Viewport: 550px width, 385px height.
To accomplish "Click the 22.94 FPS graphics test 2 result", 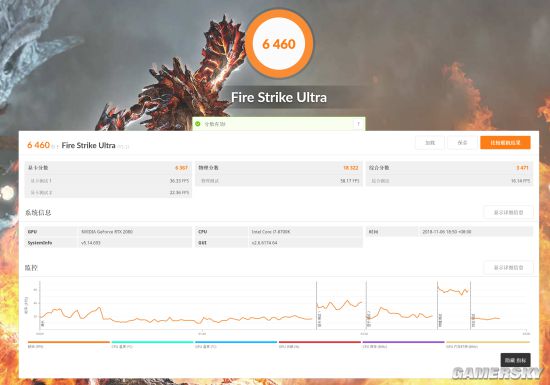I will pyautogui.click(x=179, y=192).
